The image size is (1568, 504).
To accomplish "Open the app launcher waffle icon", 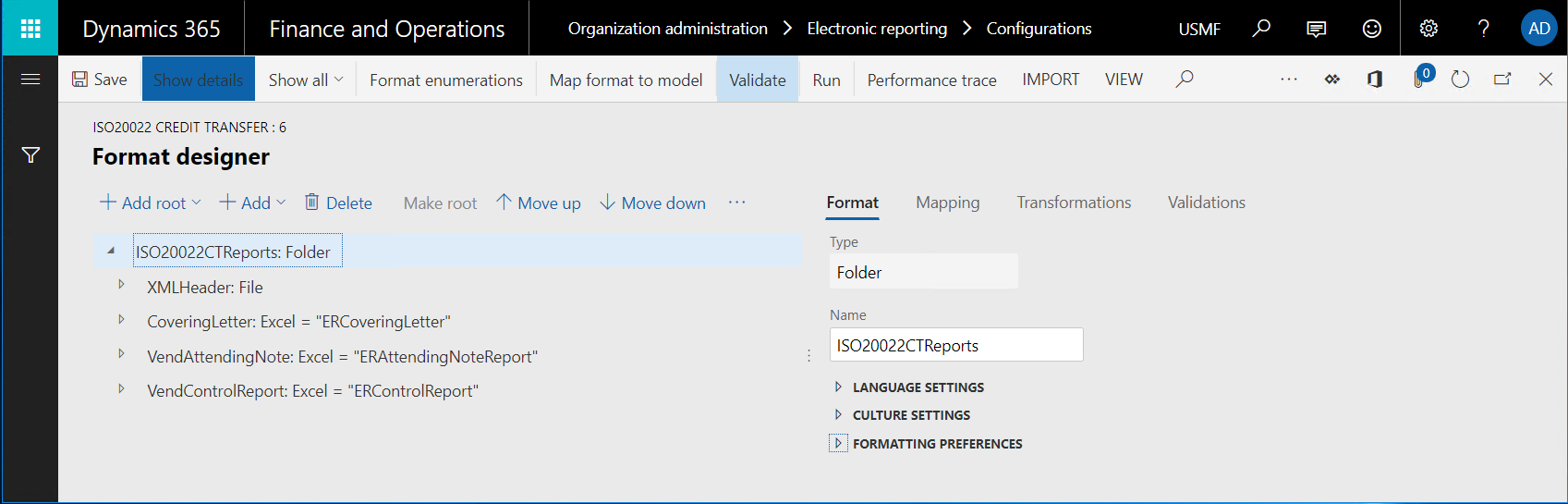I will click(x=30, y=29).
